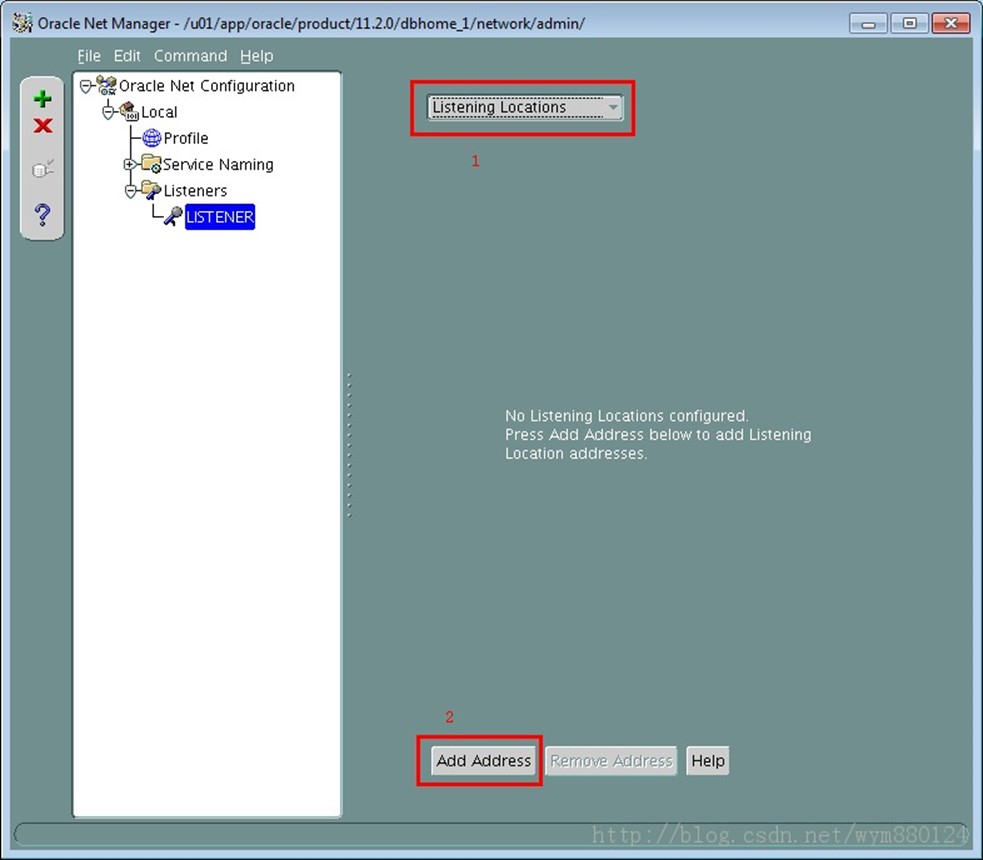Minimize the Oracle Net Manager window
Viewport: 983px width, 860px height.
[868, 24]
